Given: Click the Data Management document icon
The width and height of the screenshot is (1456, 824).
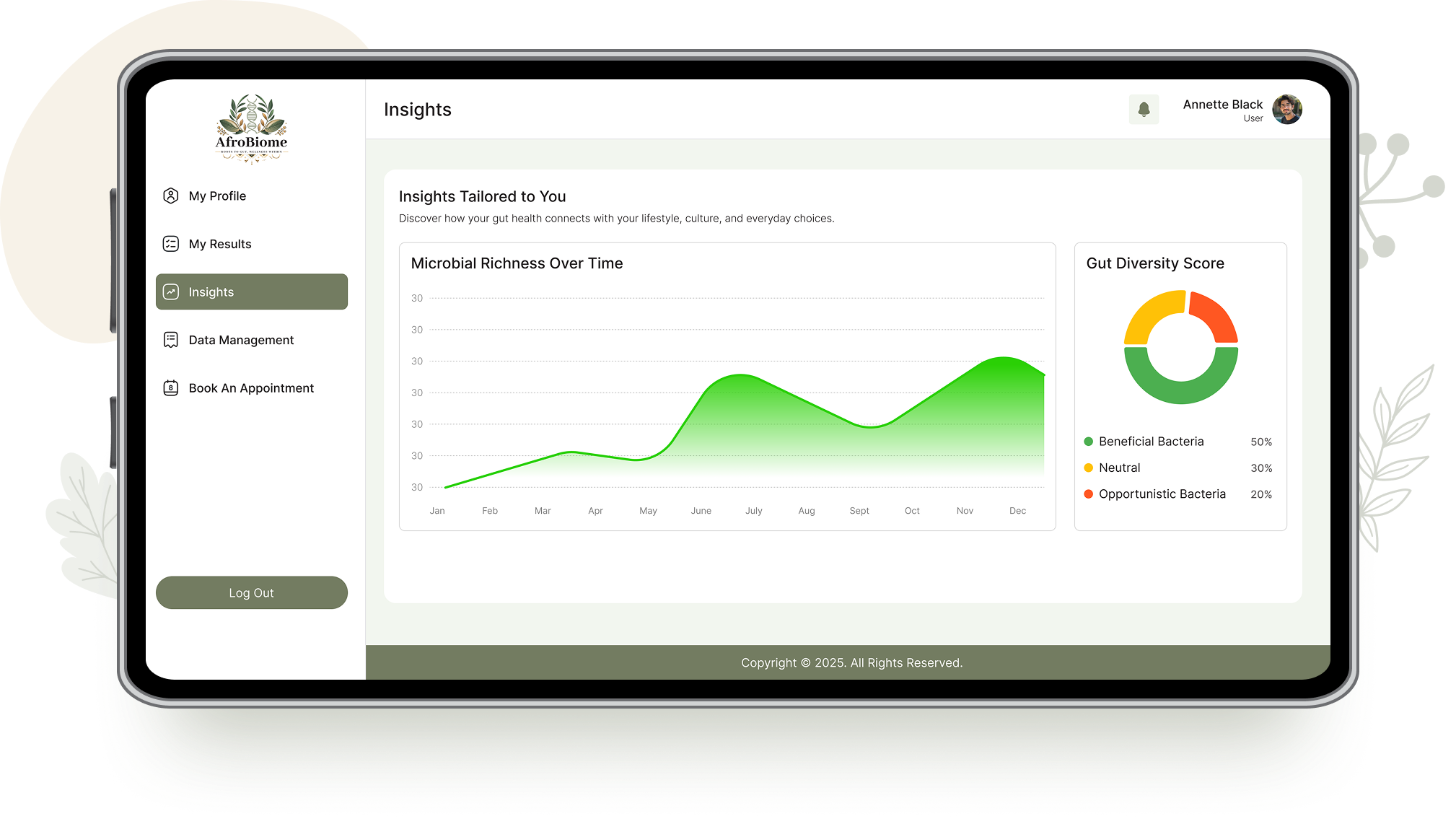Looking at the screenshot, I should (x=171, y=340).
